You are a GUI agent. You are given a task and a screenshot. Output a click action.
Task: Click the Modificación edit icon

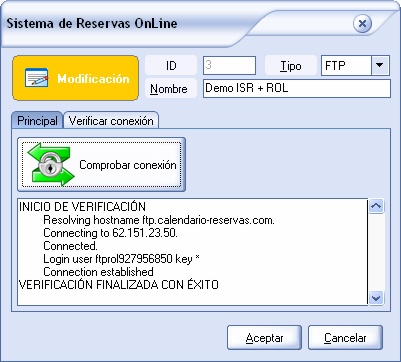pos(37,78)
